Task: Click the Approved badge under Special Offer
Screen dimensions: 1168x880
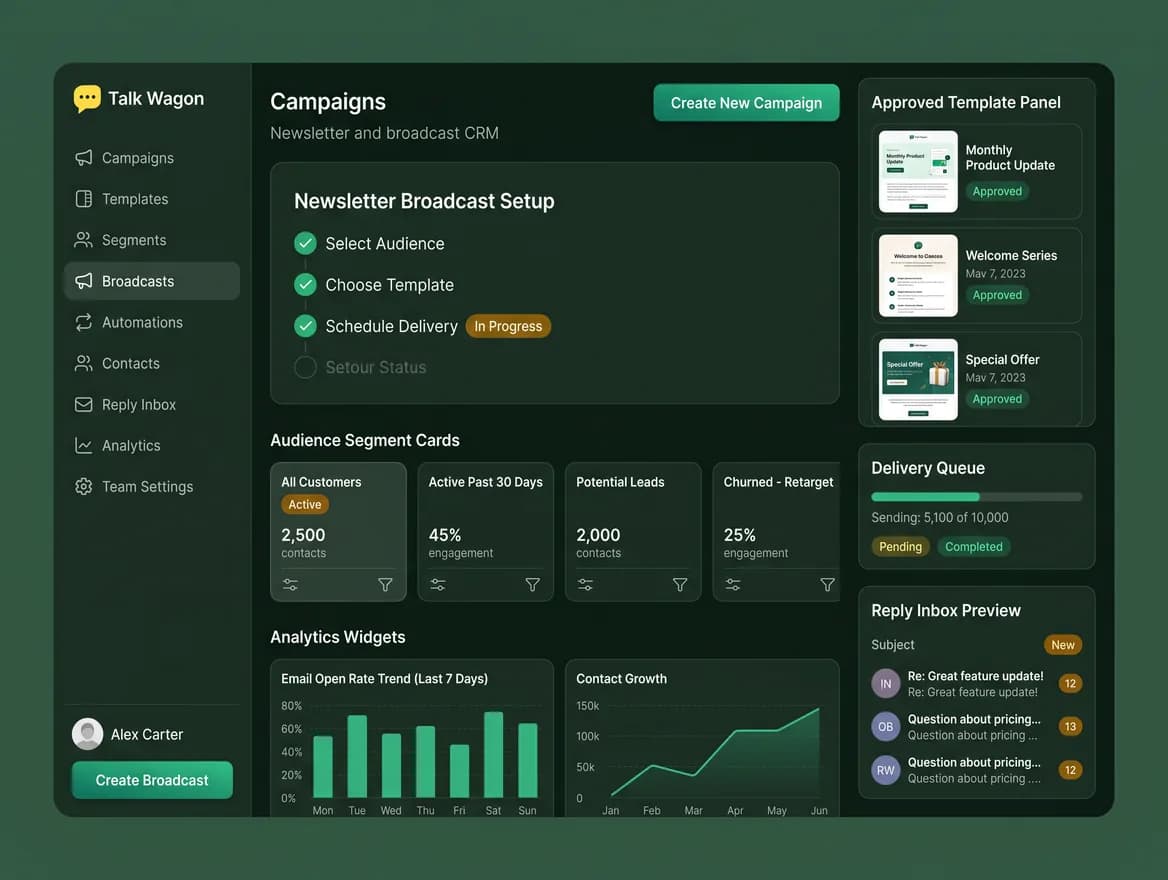Action: tap(997, 399)
